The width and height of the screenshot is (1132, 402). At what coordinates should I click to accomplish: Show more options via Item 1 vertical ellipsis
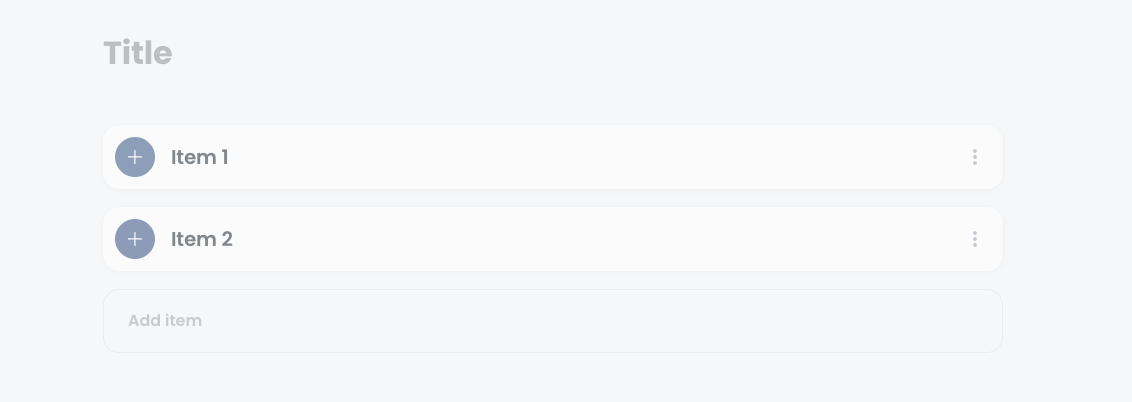(x=975, y=157)
